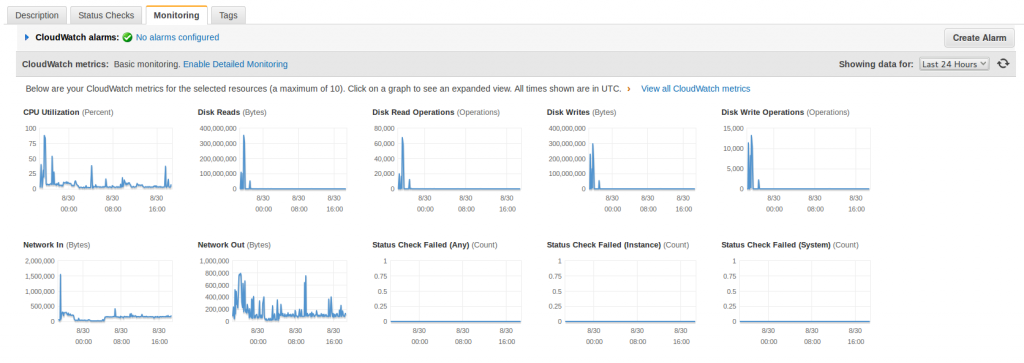Click the orange arrow before View all CloudWatch metrics

click(x=629, y=88)
